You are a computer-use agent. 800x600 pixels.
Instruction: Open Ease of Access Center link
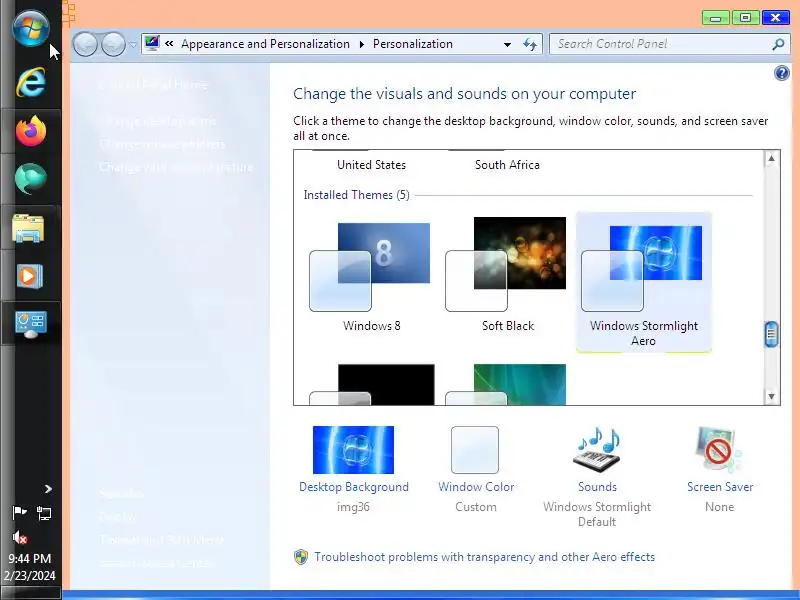157,563
